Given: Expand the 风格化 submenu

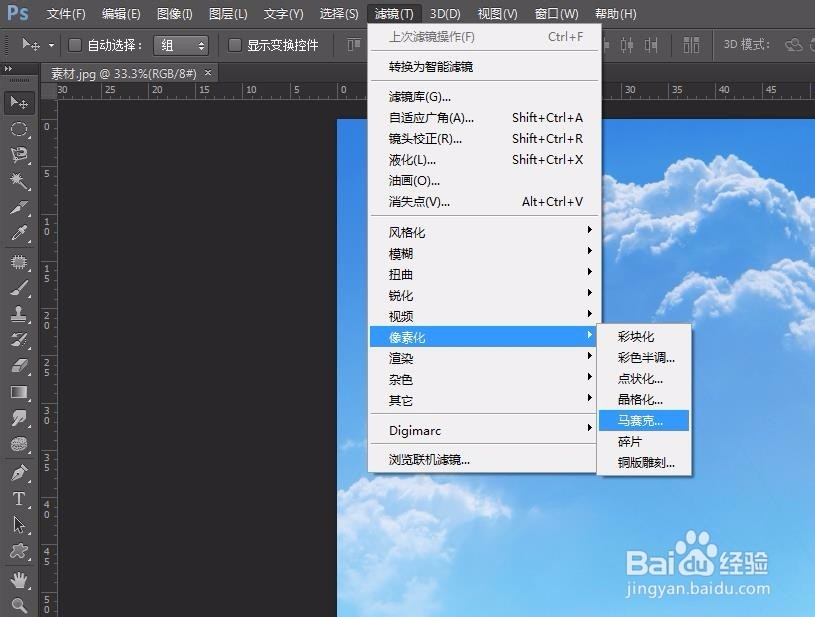Looking at the screenshot, I should pyautogui.click(x=484, y=232).
